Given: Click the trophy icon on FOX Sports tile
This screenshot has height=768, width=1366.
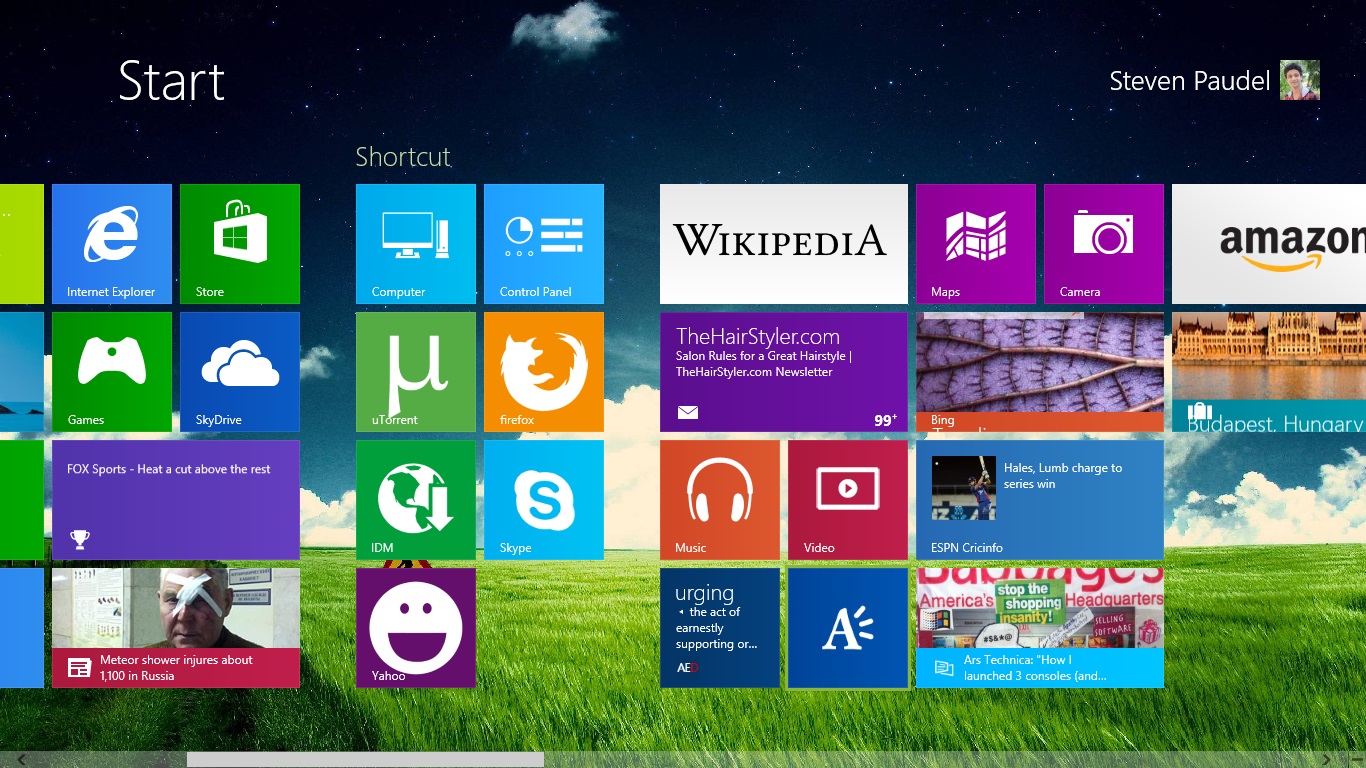Looking at the screenshot, I should coord(80,539).
